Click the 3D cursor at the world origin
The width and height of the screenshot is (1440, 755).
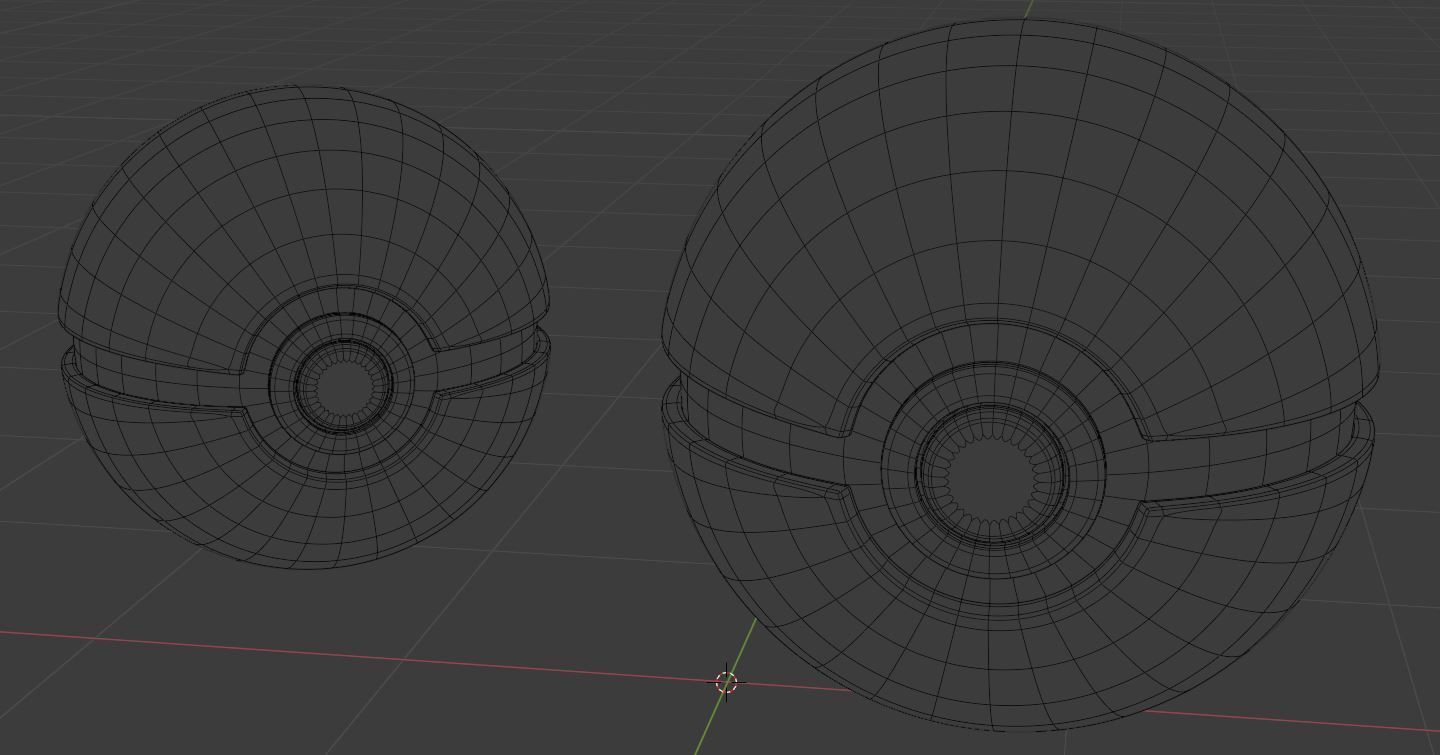[x=727, y=683]
